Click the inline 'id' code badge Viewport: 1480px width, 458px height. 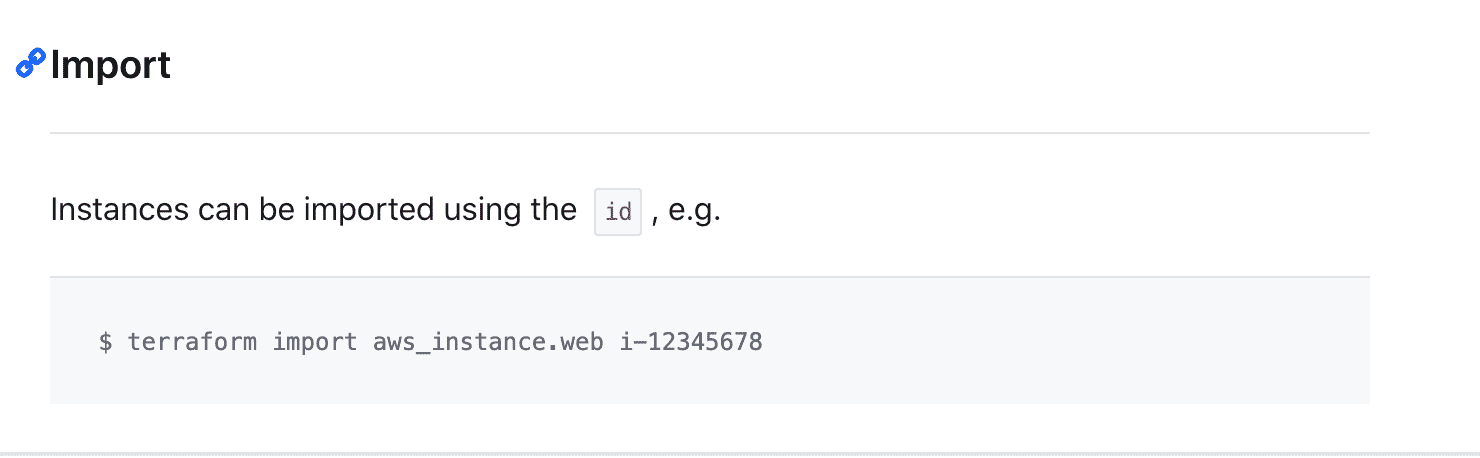[618, 212]
